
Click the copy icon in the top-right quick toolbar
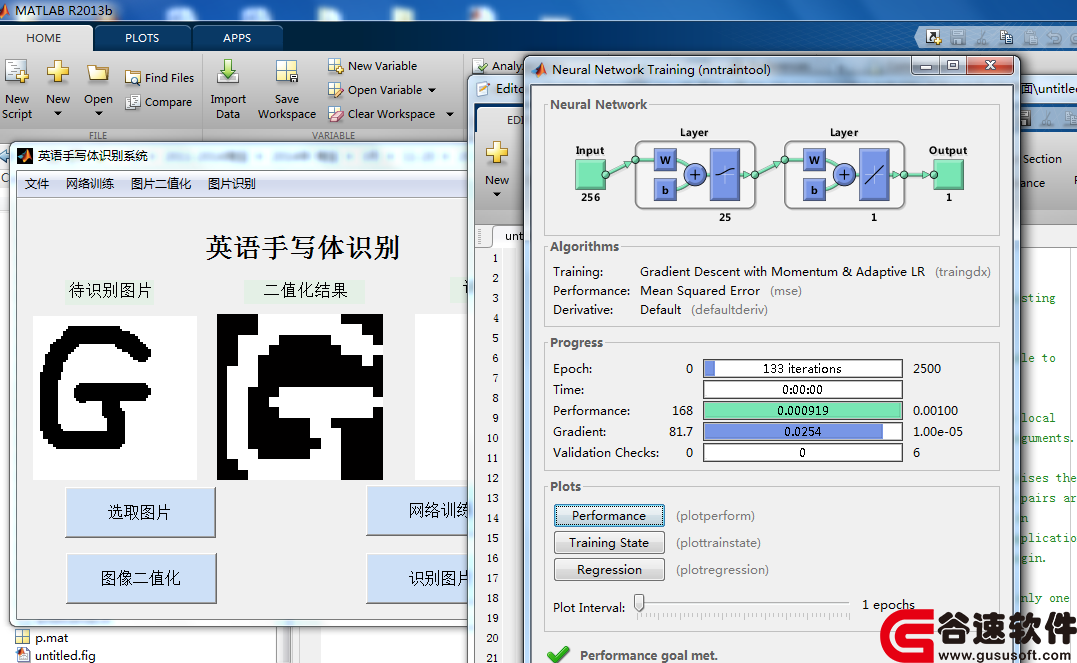pyautogui.click(x=1006, y=38)
